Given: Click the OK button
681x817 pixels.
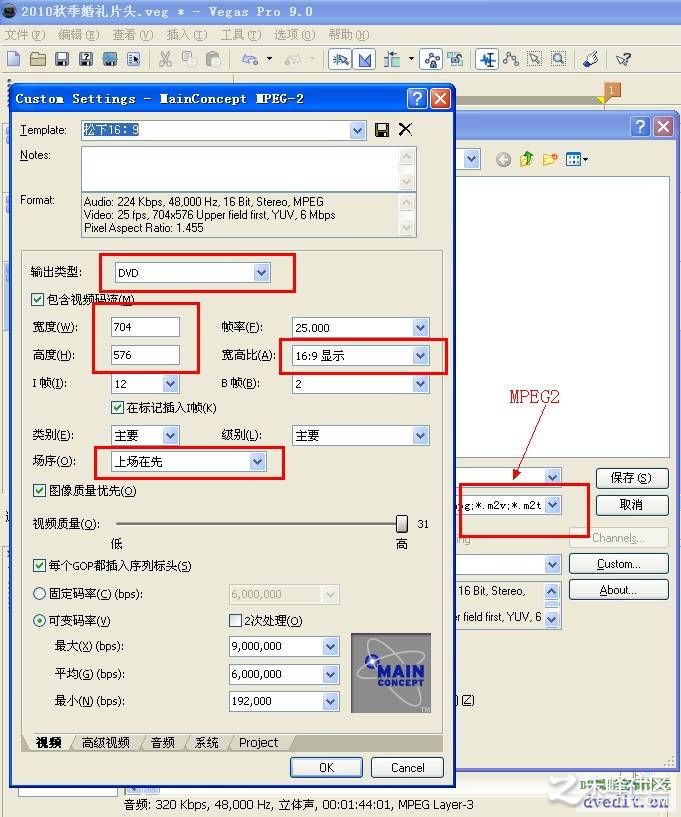Looking at the screenshot, I should pos(327,767).
